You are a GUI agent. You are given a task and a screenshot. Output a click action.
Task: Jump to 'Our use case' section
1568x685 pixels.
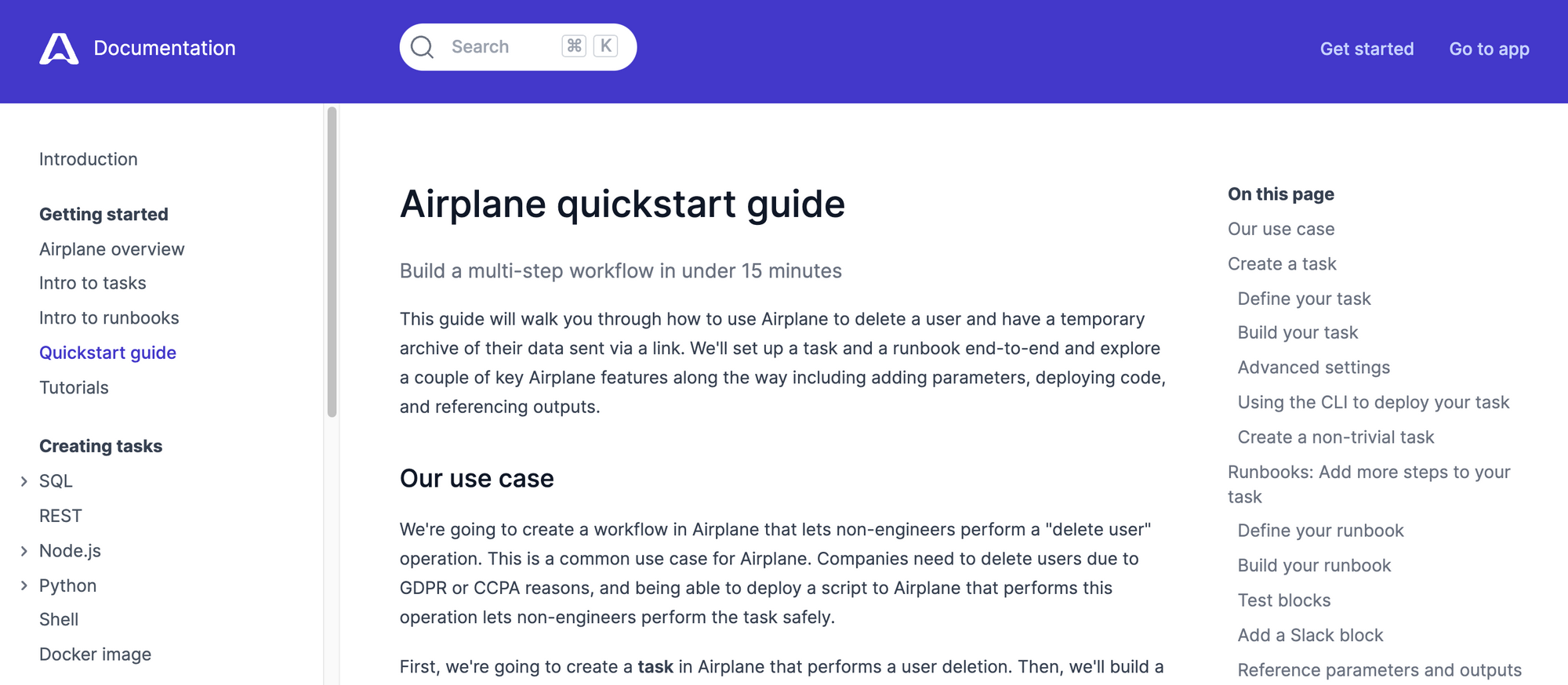click(x=1281, y=229)
